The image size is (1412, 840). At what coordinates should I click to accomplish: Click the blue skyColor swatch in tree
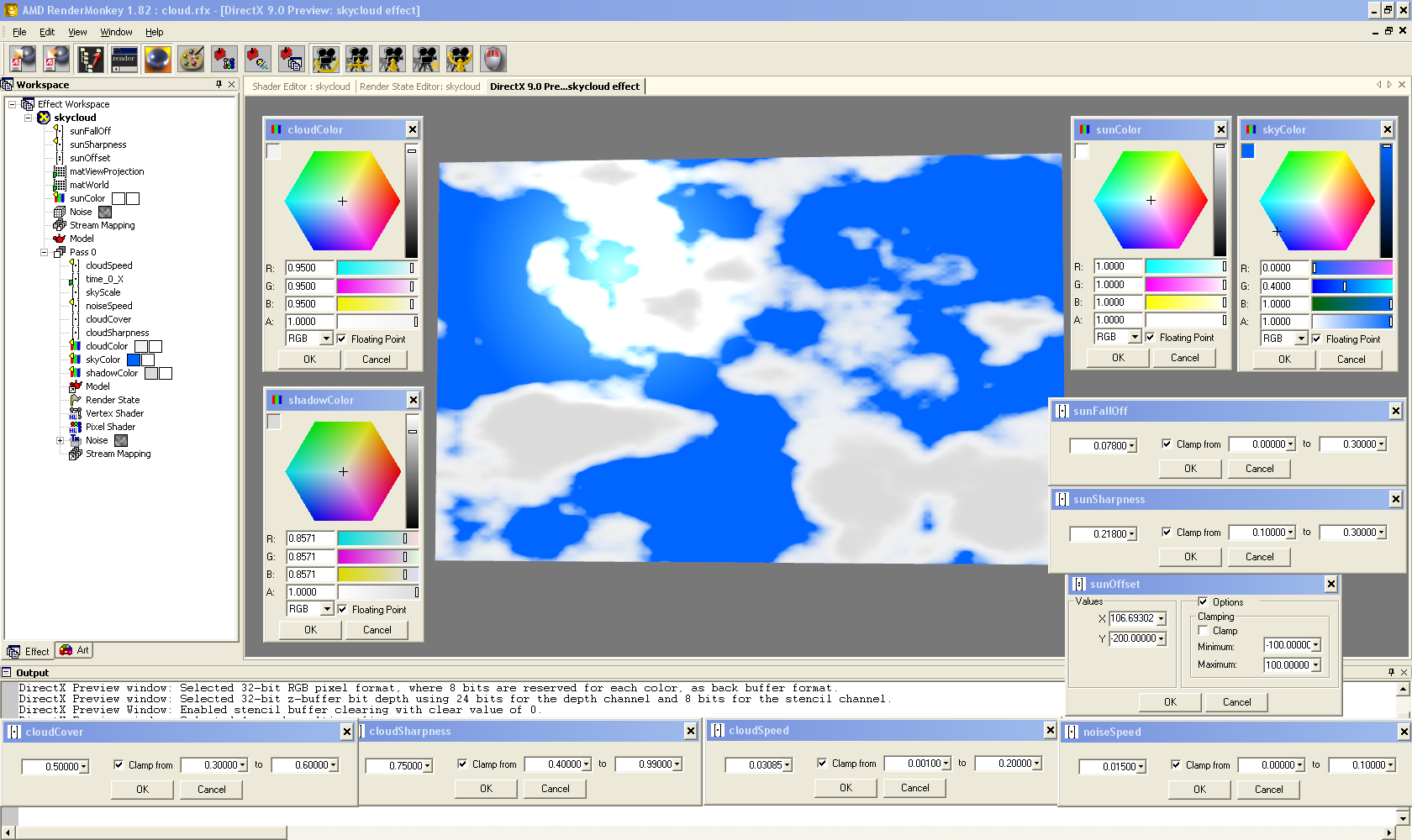(134, 360)
